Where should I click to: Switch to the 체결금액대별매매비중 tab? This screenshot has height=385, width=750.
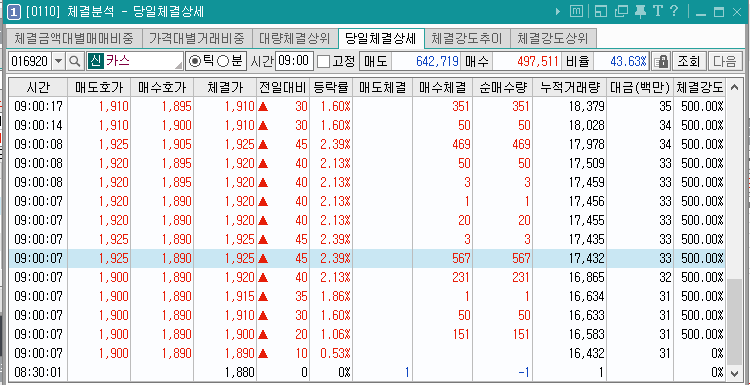point(74,38)
